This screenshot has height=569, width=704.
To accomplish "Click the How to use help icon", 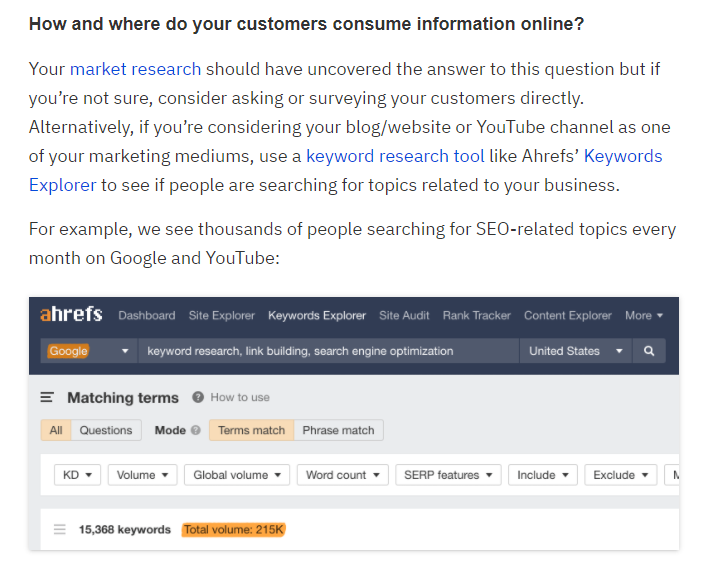I will (x=198, y=398).
